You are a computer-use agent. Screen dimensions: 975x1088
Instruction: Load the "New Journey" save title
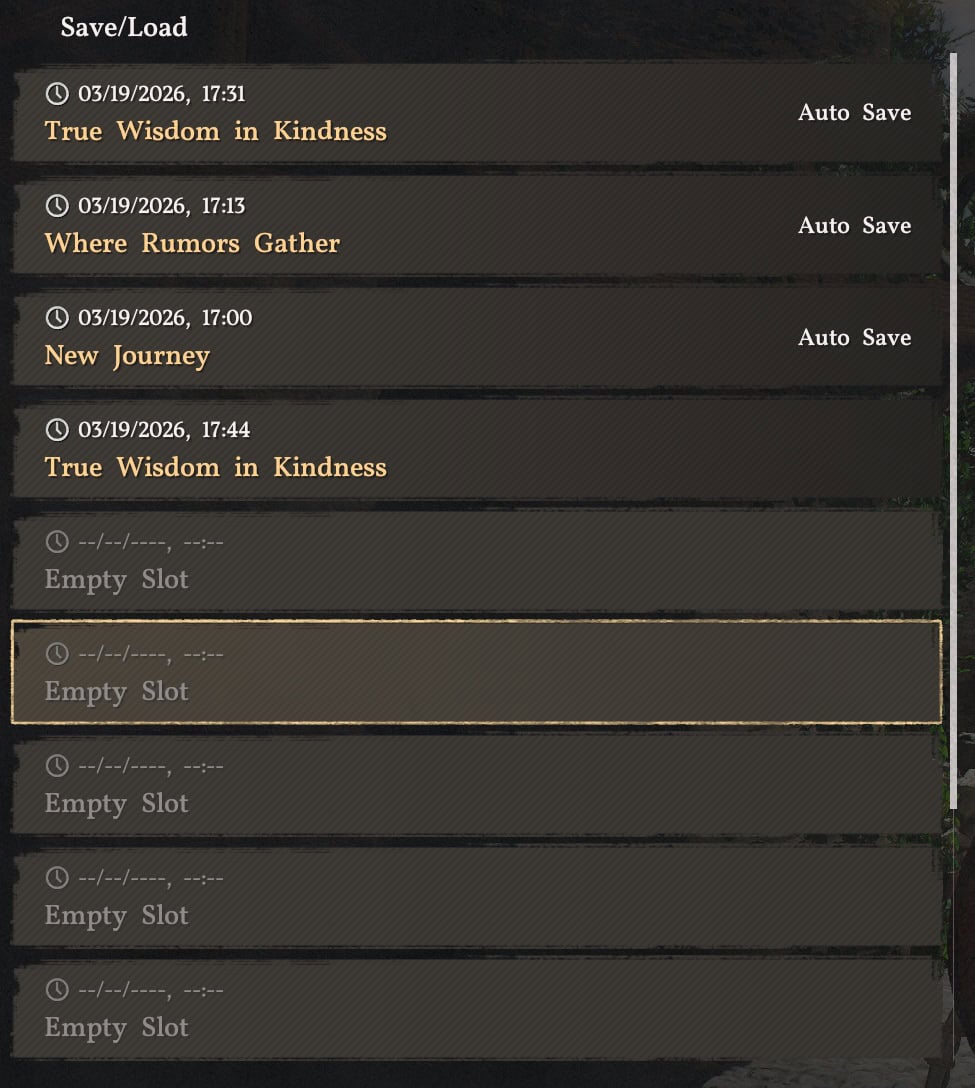pos(127,356)
